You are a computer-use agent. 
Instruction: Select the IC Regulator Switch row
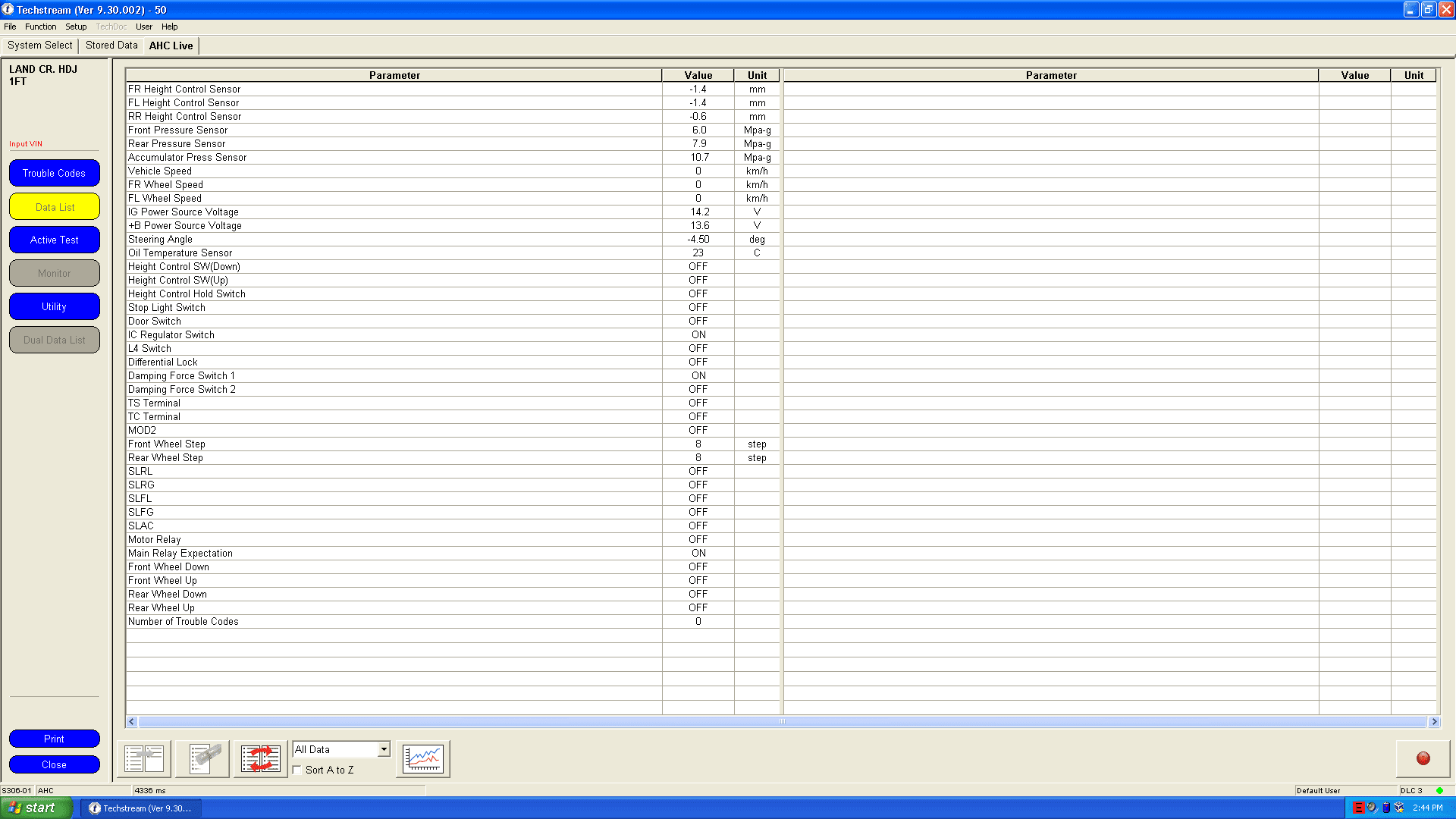[x=453, y=335]
